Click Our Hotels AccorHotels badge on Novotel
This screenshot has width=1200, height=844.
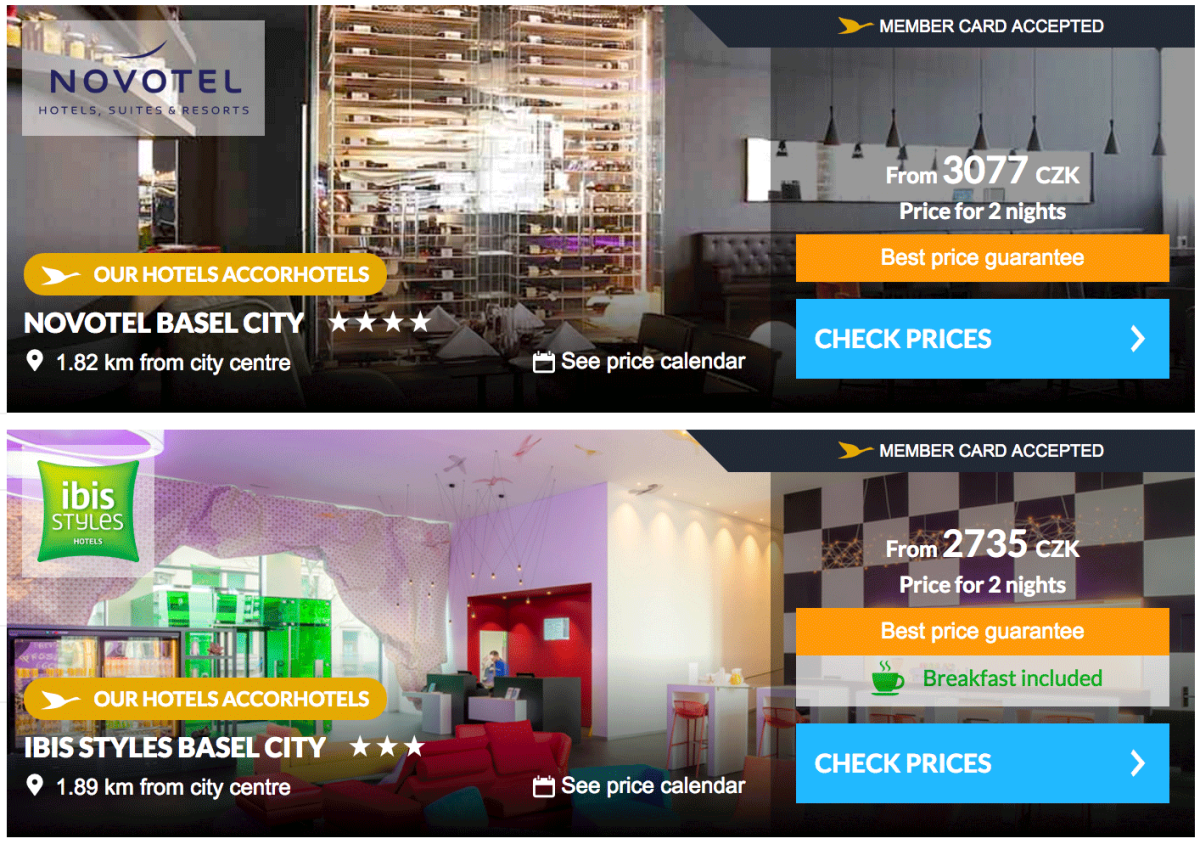pyautogui.click(x=205, y=274)
